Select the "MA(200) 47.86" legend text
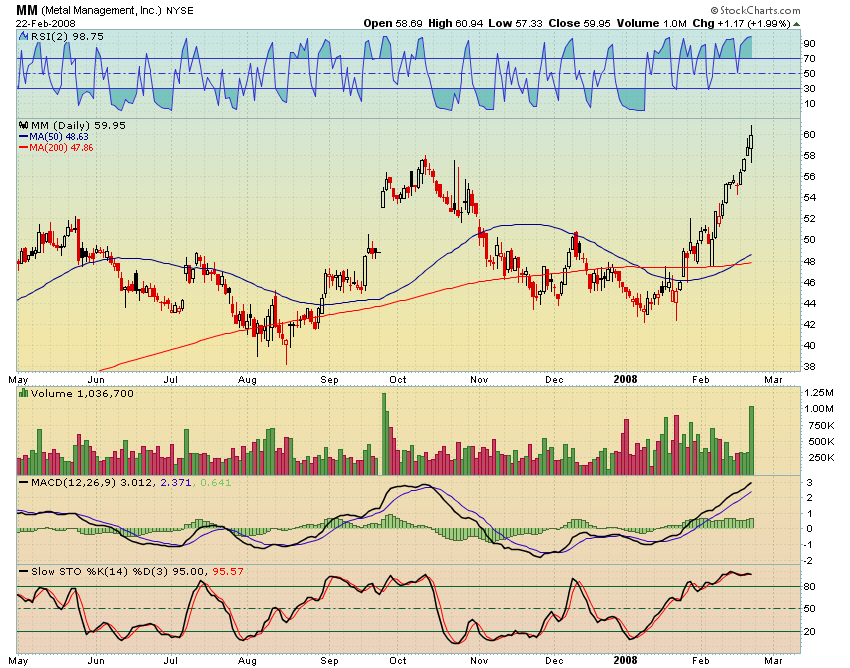The width and height of the screenshot is (850, 668). 61,147
